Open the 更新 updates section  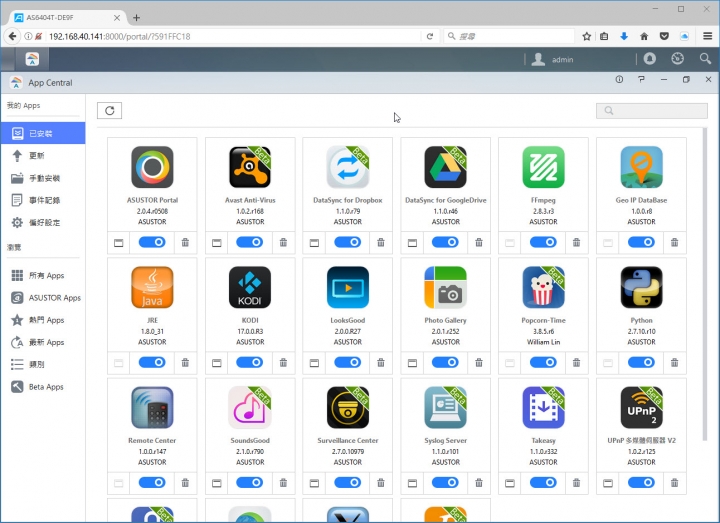(x=43, y=156)
